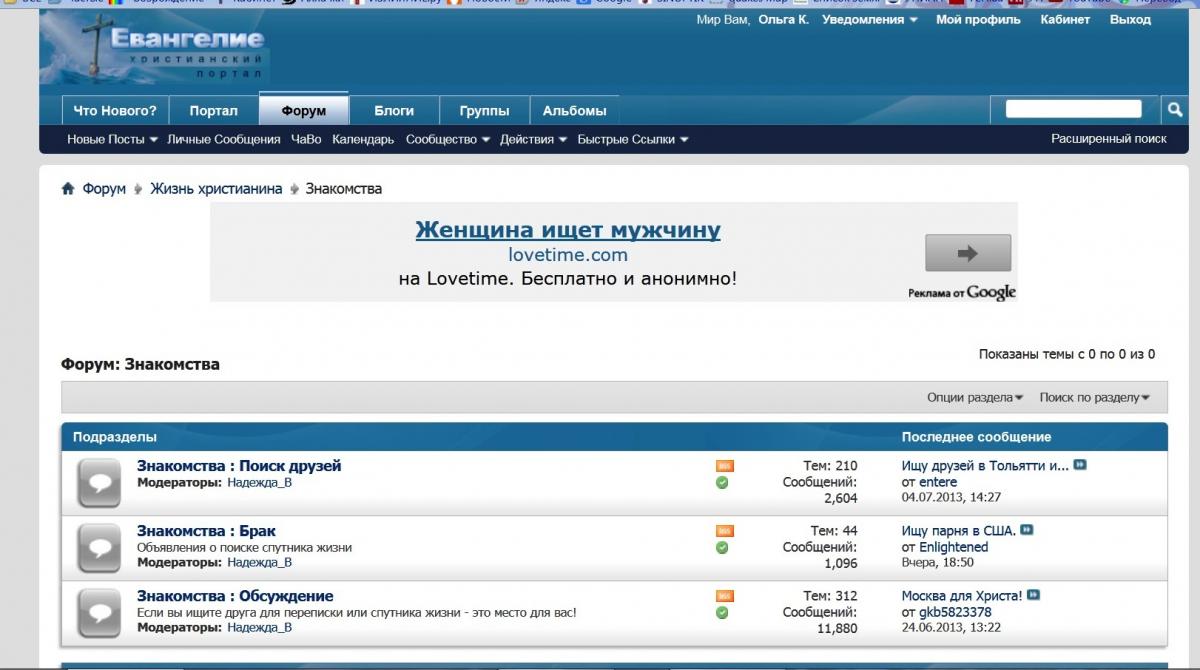The height and width of the screenshot is (670, 1200).
Task: Open moderator Надежда_В profile under Поиск друзей
Action: point(259,483)
